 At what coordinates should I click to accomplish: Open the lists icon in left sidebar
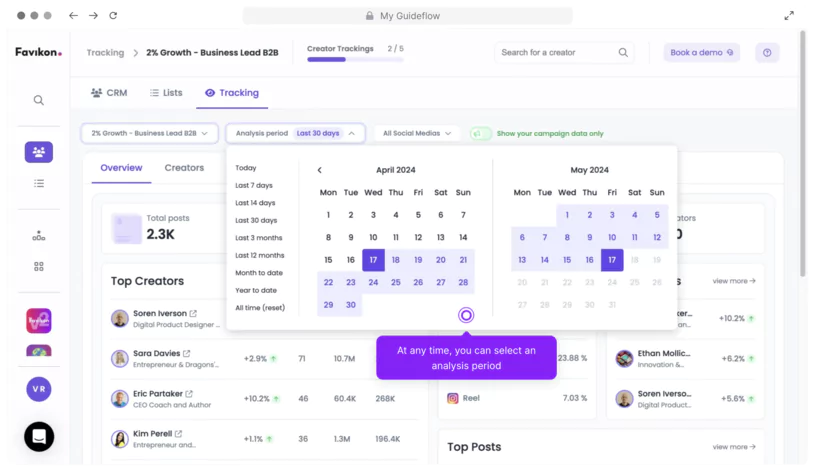(x=39, y=184)
